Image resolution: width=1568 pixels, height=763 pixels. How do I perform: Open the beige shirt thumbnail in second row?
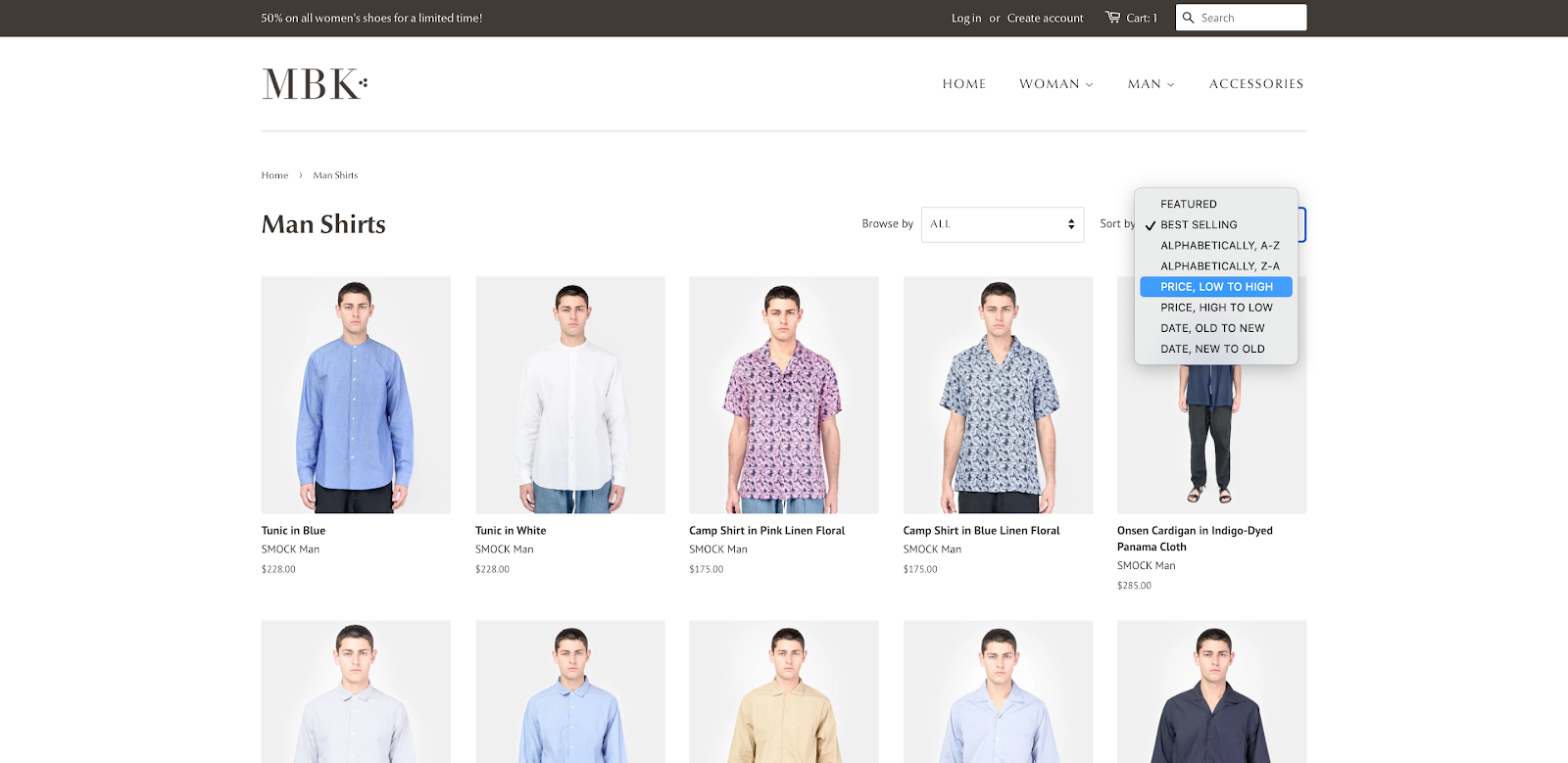coord(784,691)
